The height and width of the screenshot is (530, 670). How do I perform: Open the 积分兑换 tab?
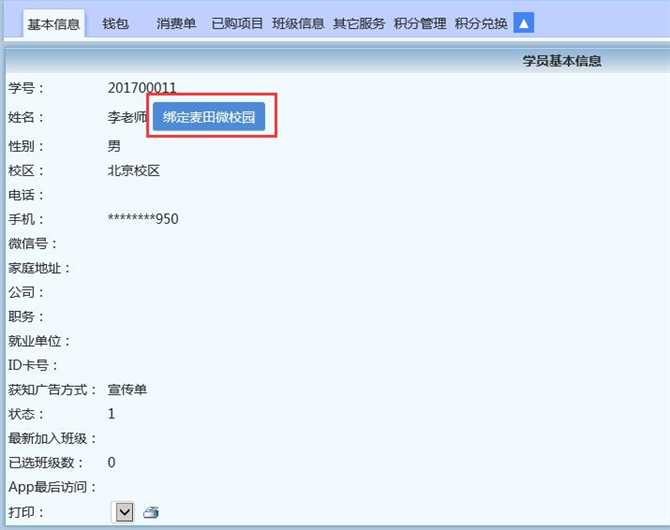[481, 24]
